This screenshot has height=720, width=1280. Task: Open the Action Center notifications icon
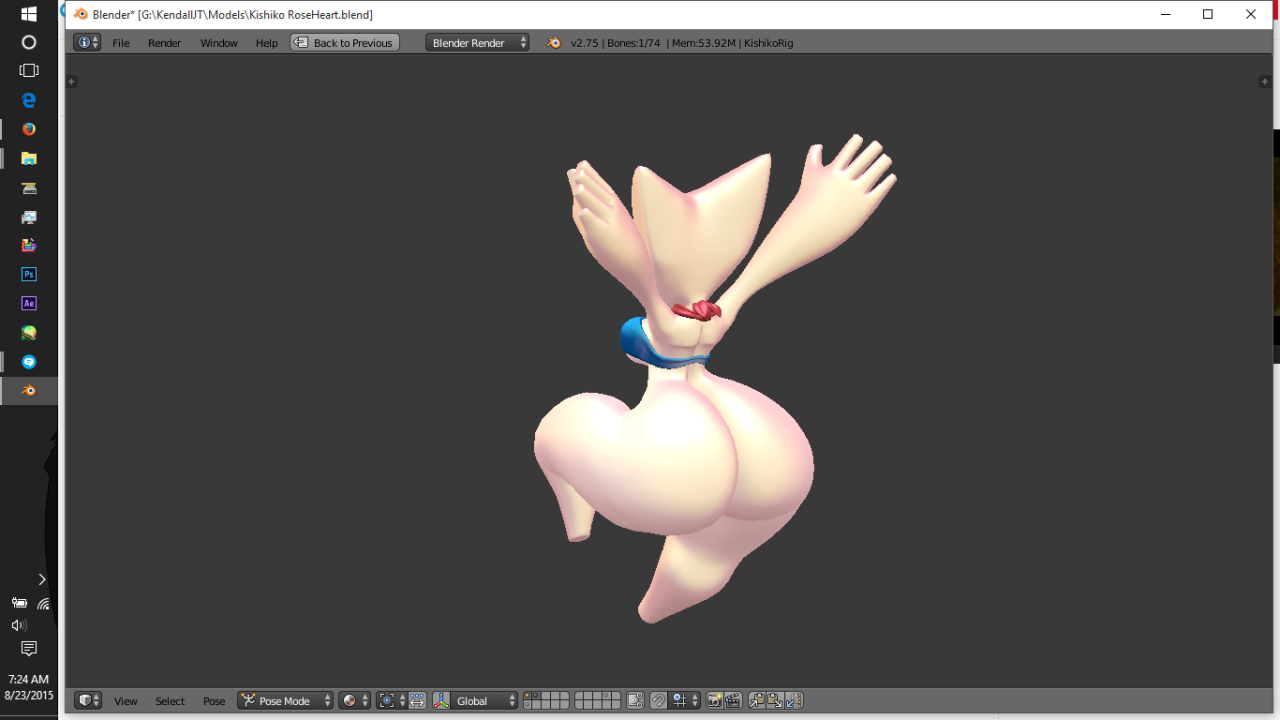pyautogui.click(x=29, y=649)
